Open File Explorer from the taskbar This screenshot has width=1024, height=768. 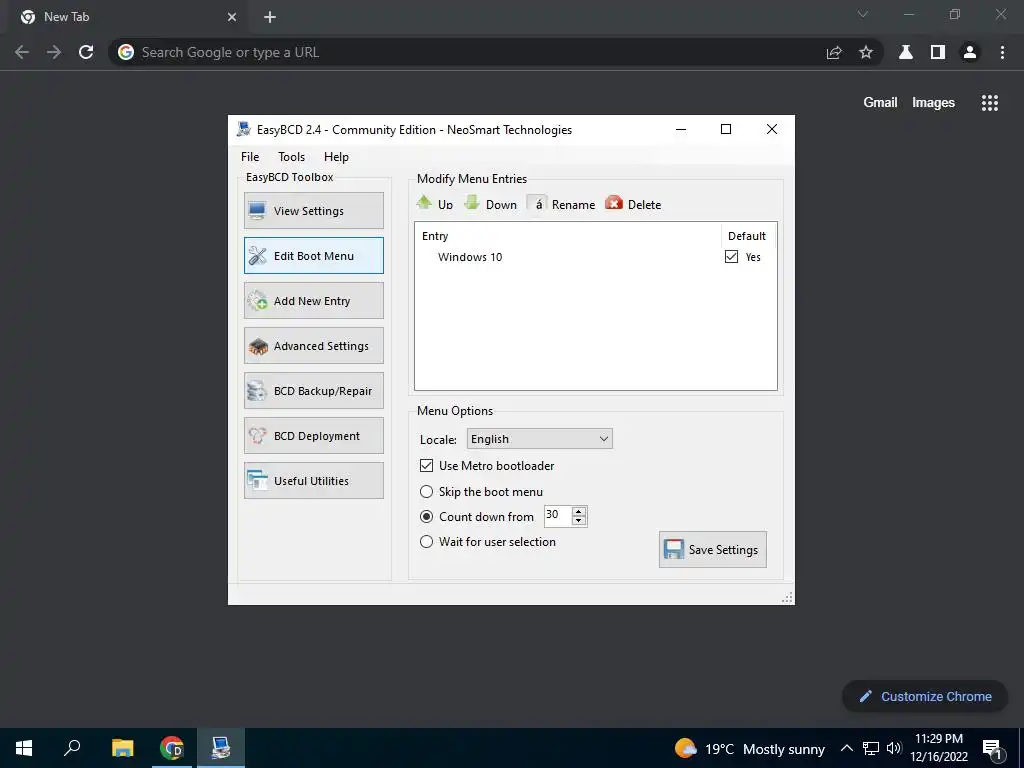[122, 748]
